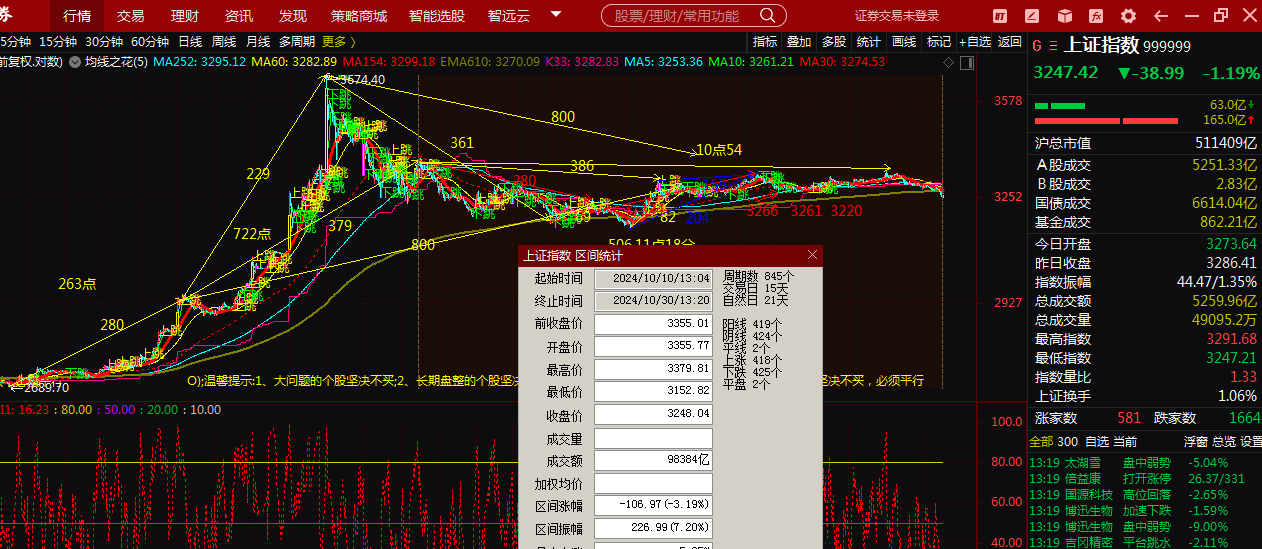Open settings gear icon
1262x549 pixels.
click(x=1128, y=16)
